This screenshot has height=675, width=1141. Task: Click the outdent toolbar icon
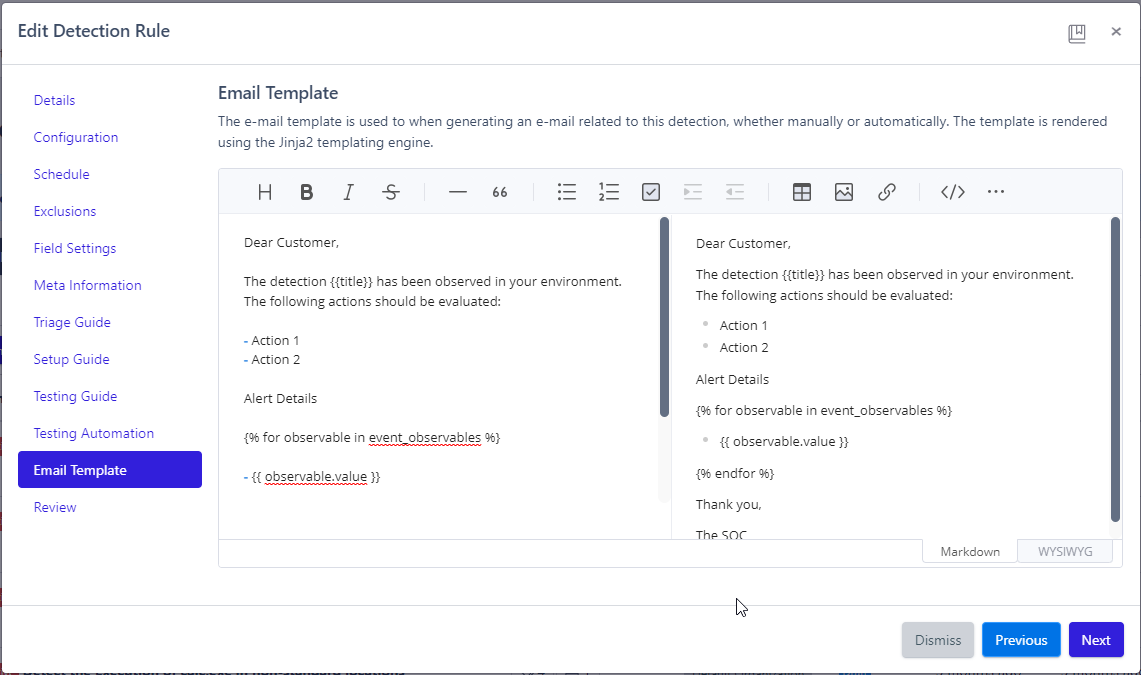[735, 192]
